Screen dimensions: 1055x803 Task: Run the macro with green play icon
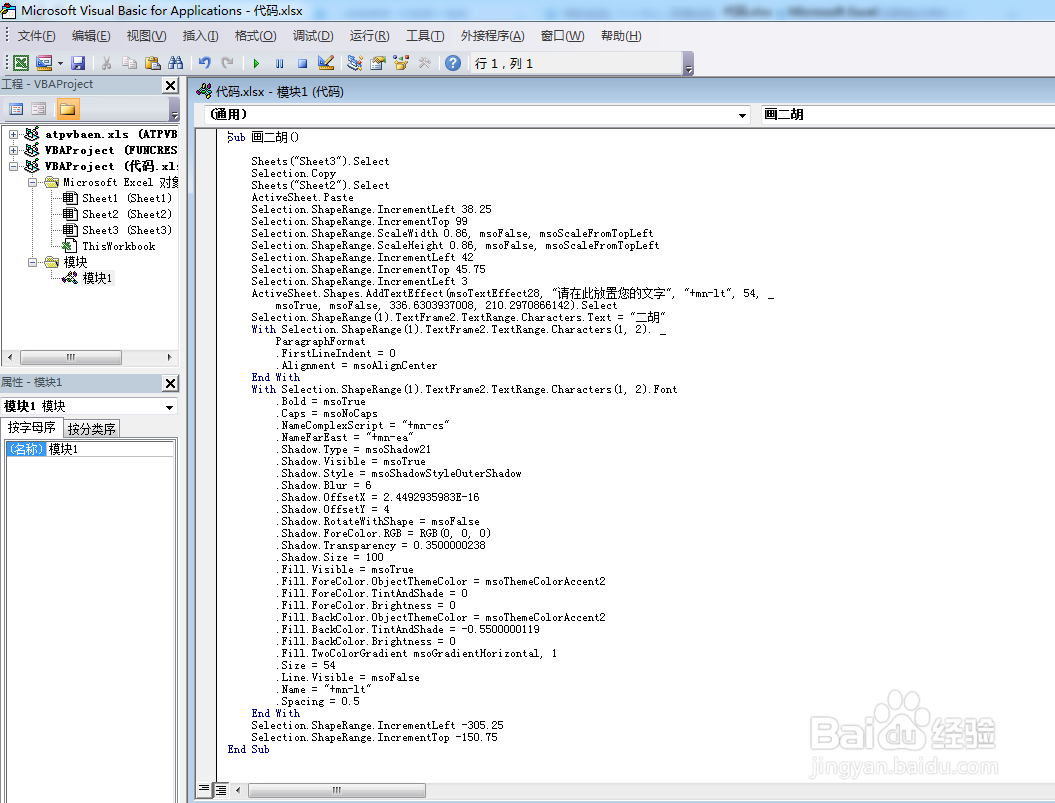256,63
